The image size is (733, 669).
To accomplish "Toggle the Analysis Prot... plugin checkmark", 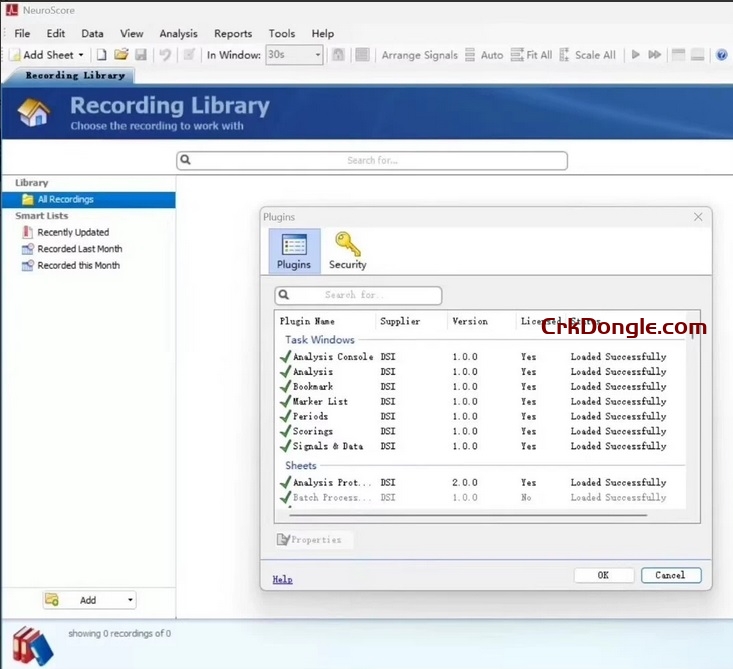I will tap(285, 482).
